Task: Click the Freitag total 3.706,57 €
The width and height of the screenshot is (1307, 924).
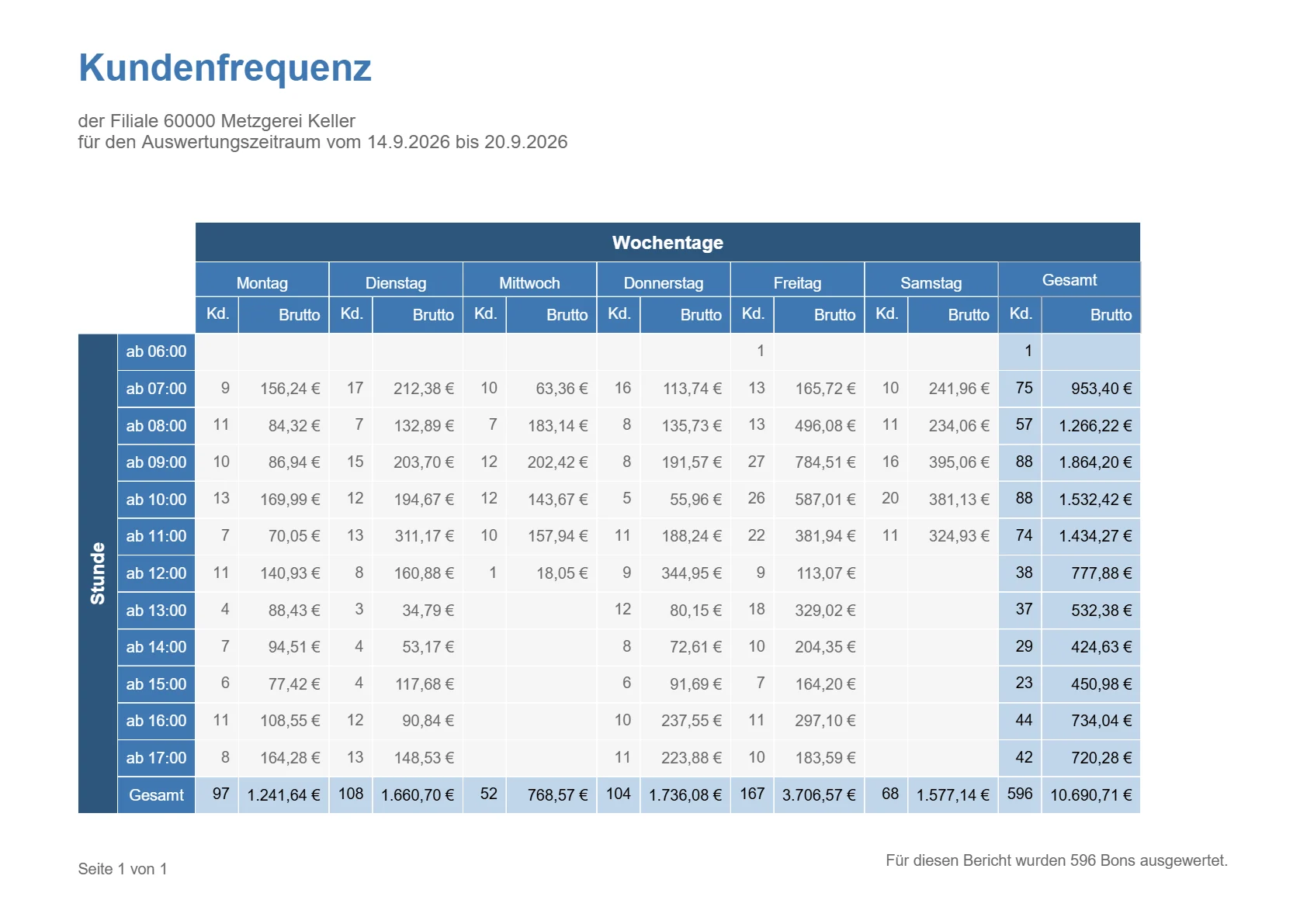Action: coord(819,795)
